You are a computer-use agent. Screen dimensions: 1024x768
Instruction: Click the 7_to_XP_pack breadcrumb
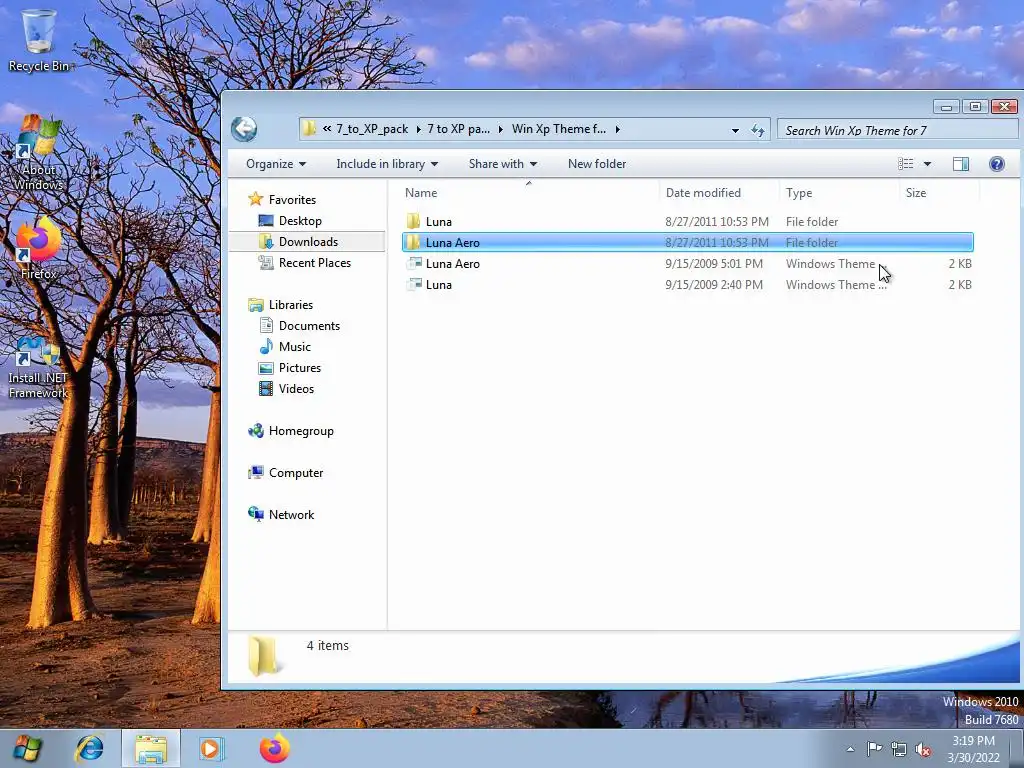pos(372,129)
